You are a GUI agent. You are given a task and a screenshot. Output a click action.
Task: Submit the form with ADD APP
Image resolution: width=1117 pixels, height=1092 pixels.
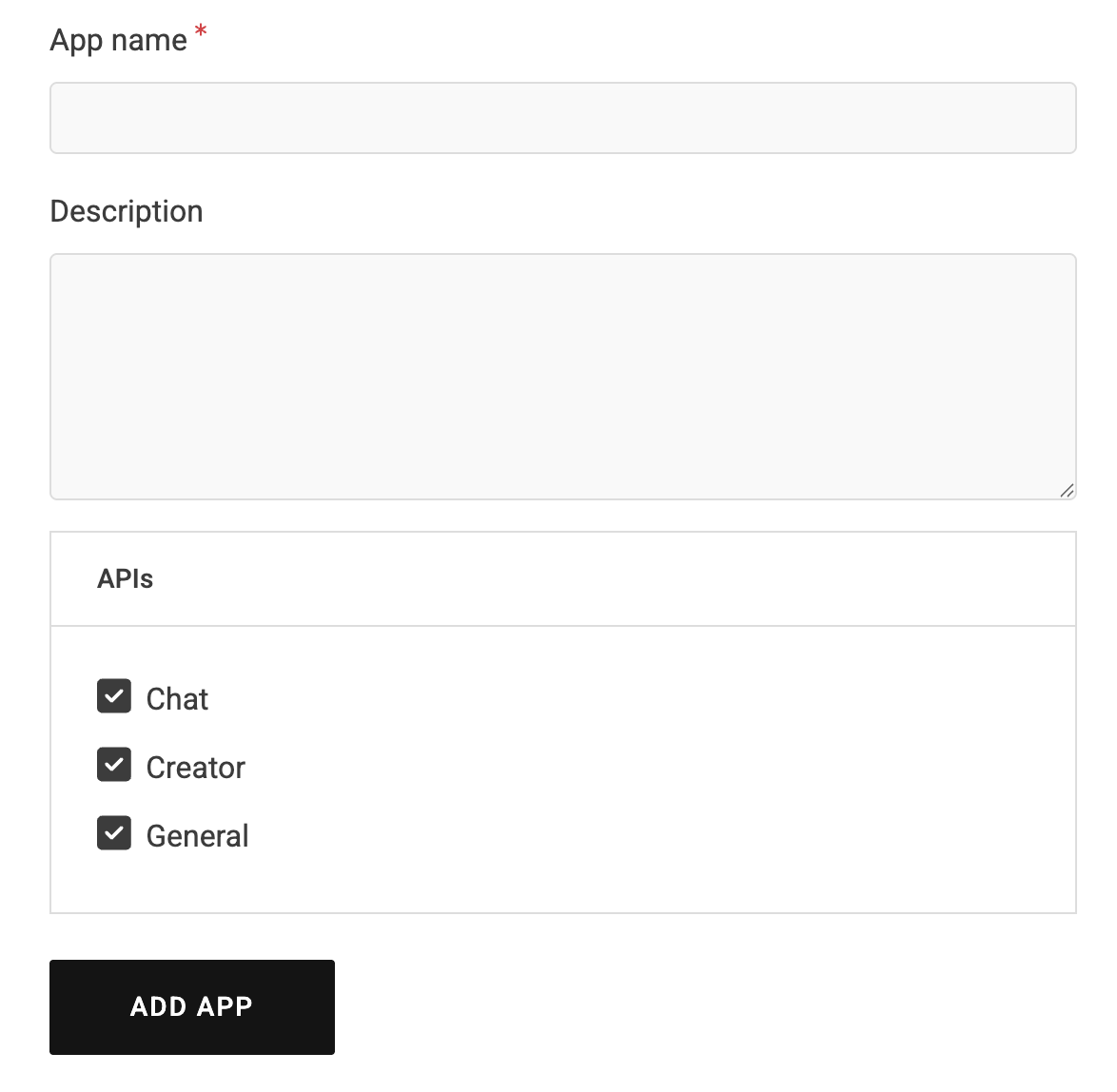click(191, 1006)
